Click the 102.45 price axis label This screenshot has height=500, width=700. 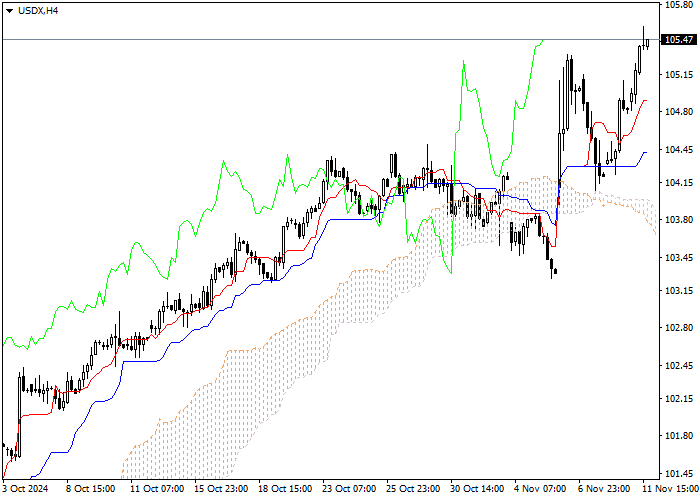tap(679, 366)
